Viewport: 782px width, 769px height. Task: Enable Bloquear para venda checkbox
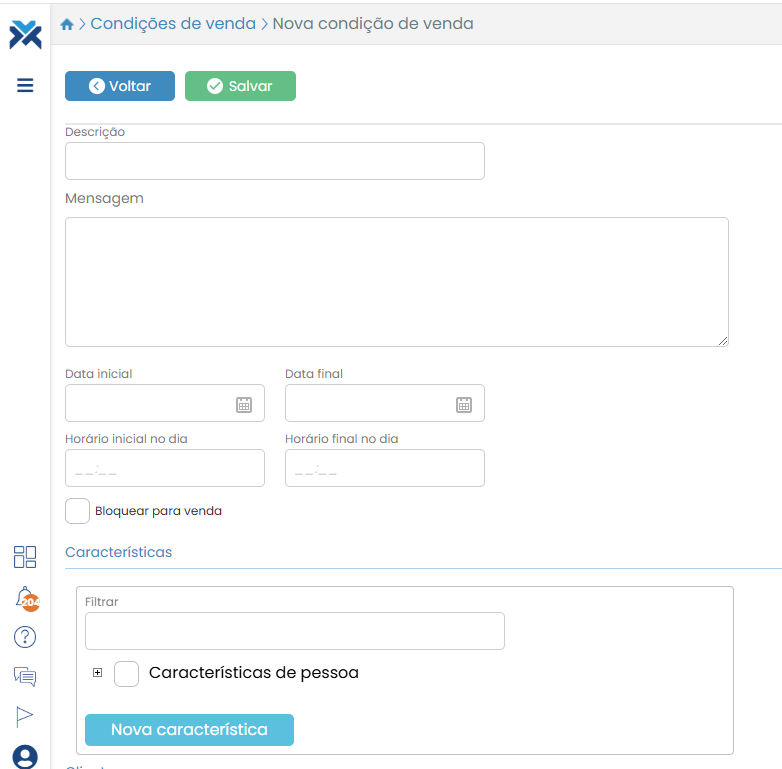77,511
